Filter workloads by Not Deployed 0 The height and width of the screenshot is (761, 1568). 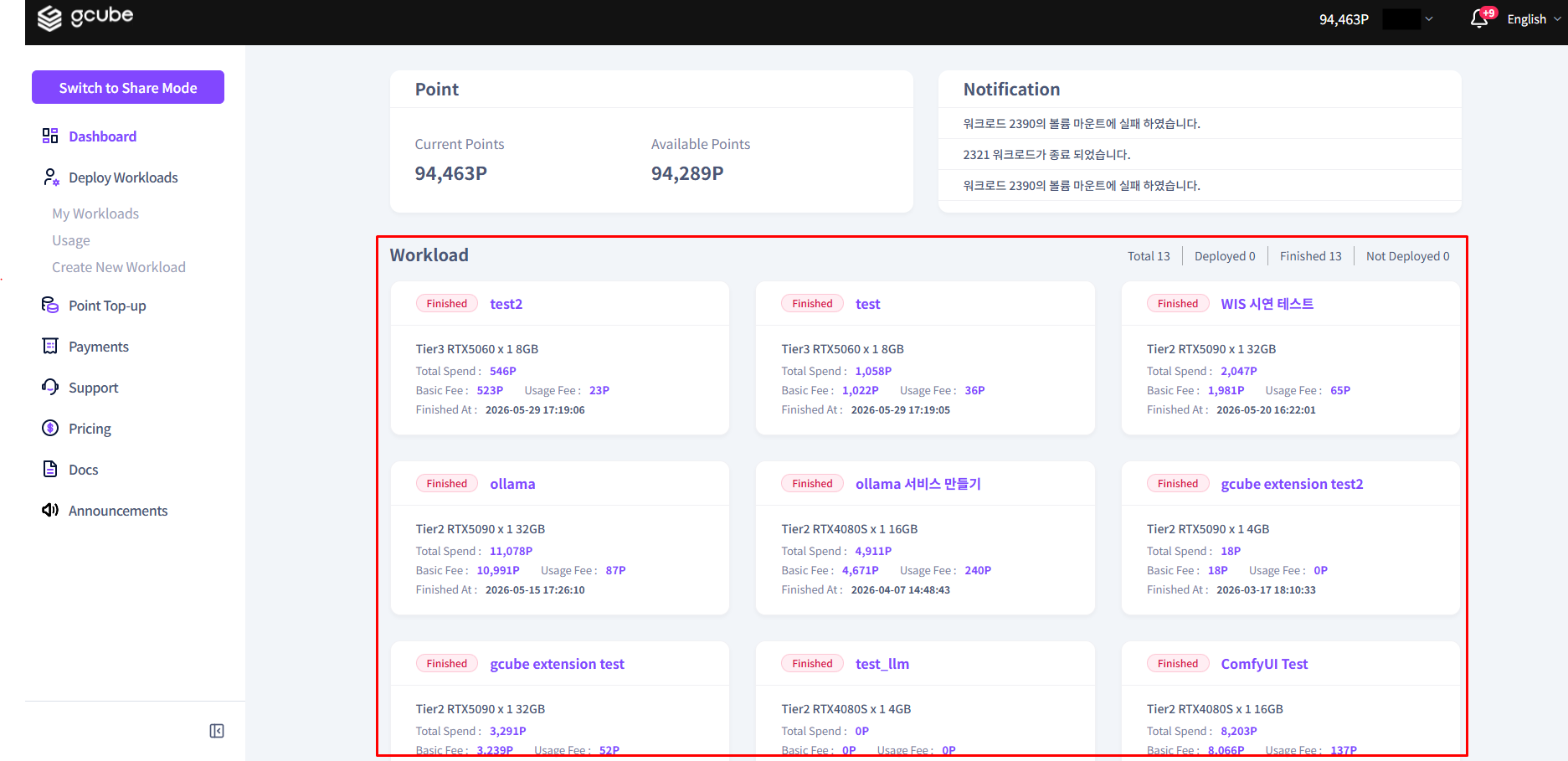coord(1408,256)
